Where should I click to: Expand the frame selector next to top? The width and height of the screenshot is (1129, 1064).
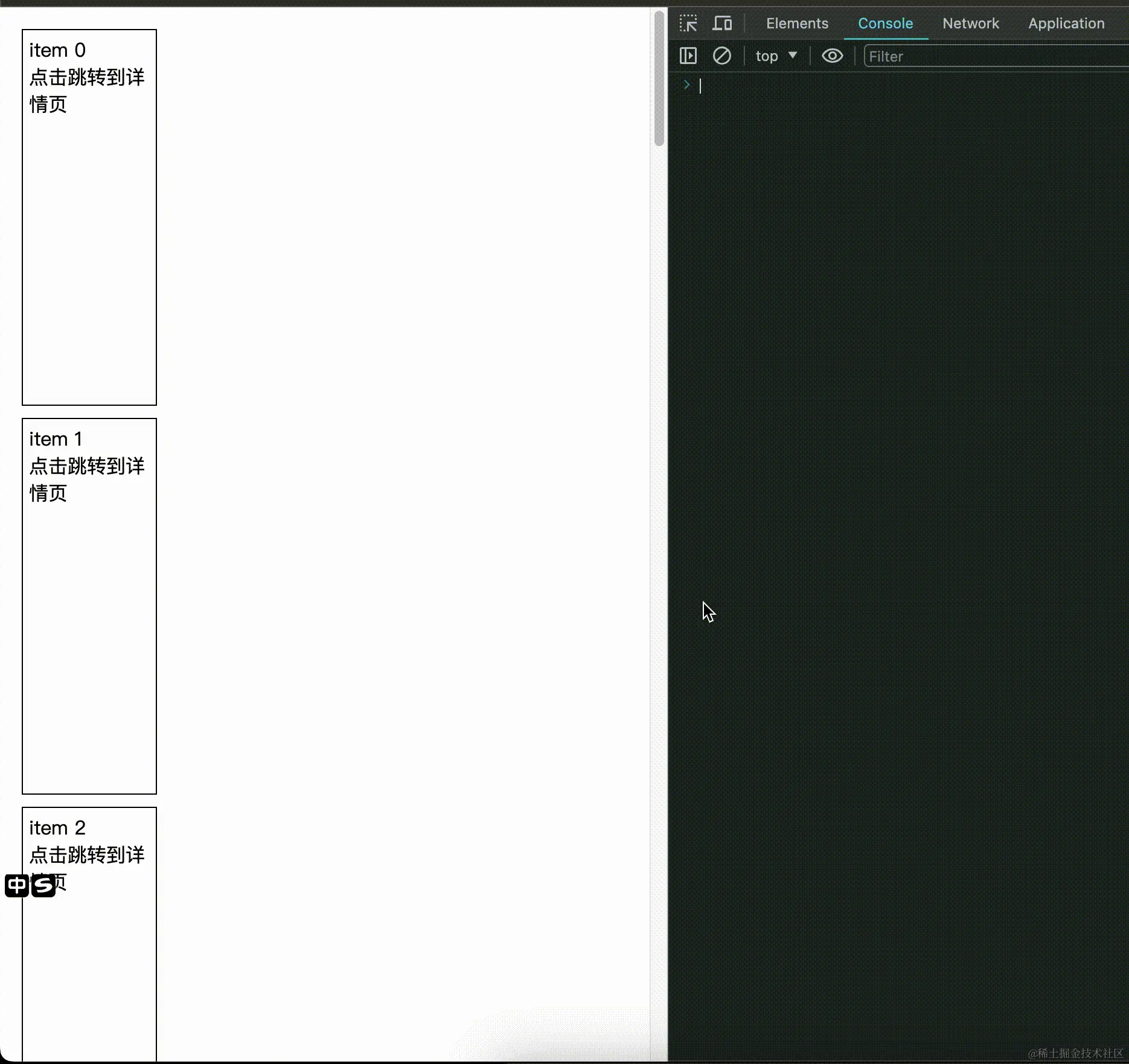[792, 56]
